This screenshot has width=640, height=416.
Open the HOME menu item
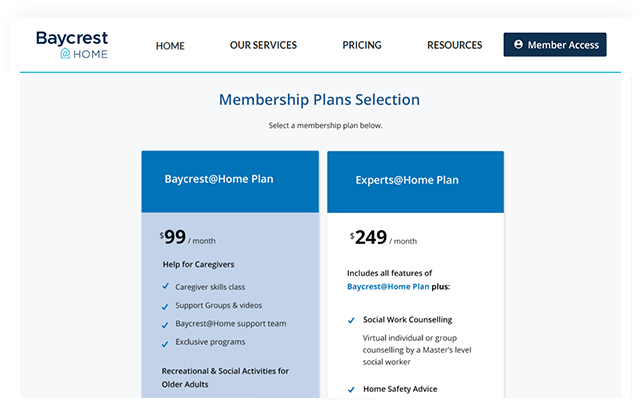tap(170, 45)
